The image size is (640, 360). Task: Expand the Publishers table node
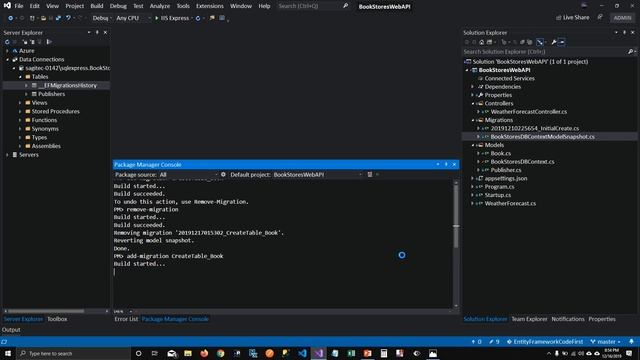coord(27,94)
